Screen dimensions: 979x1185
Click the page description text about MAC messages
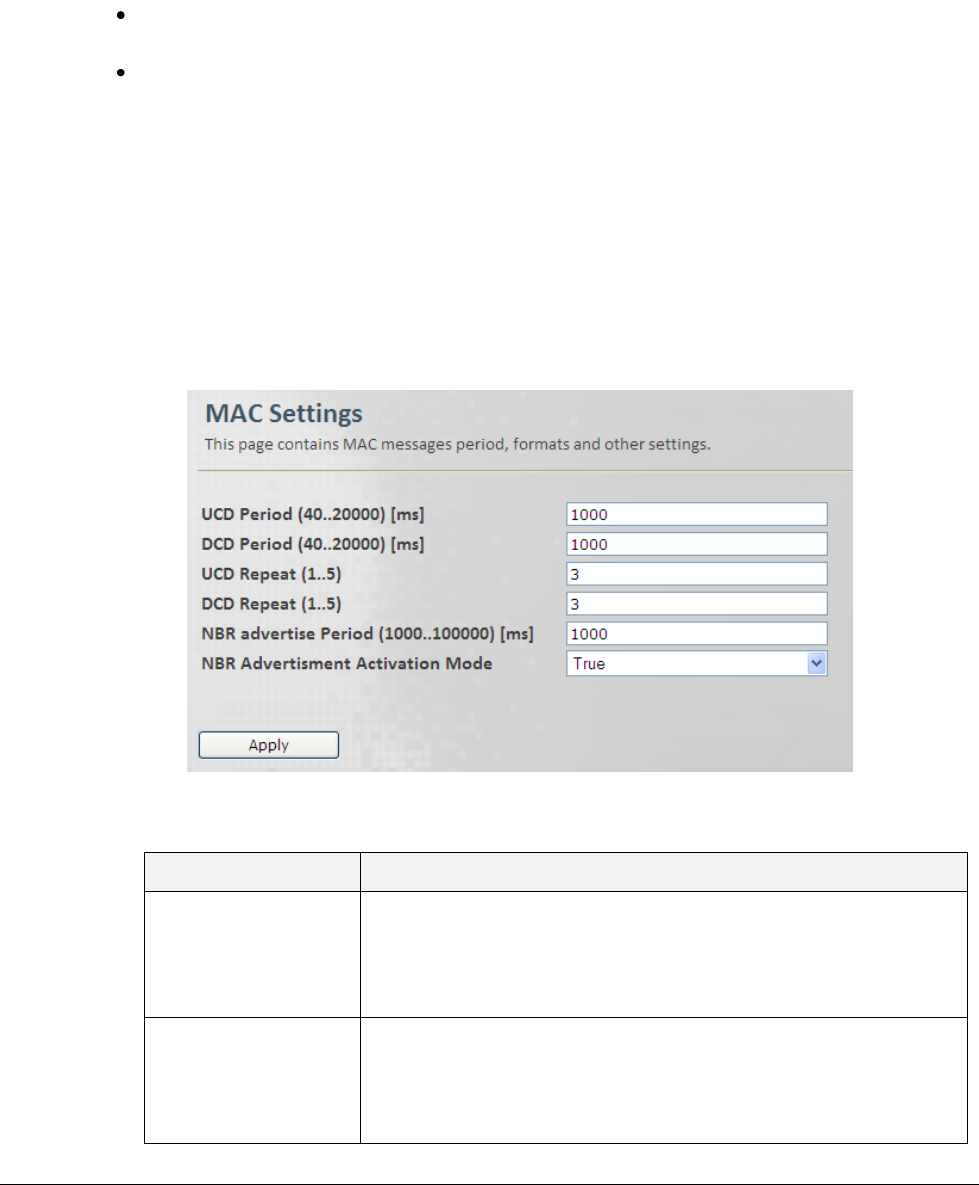click(457, 444)
